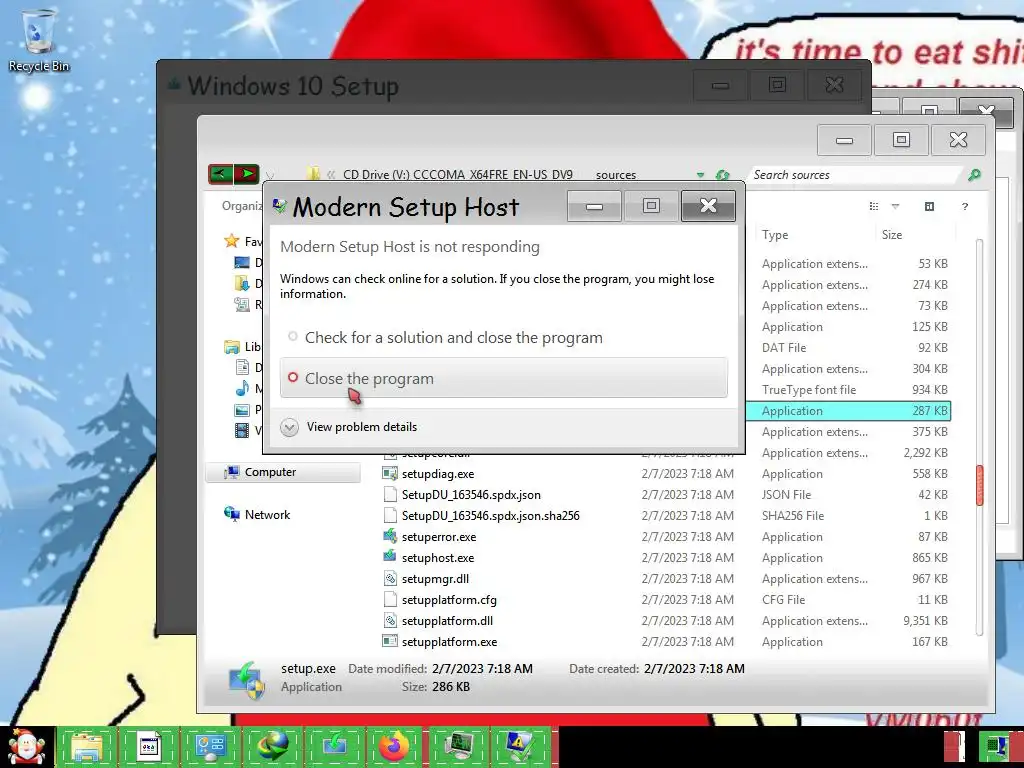Click the red flag tray icon
Image resolution: width=1024 pixels, height=768 pixels.
955,746
